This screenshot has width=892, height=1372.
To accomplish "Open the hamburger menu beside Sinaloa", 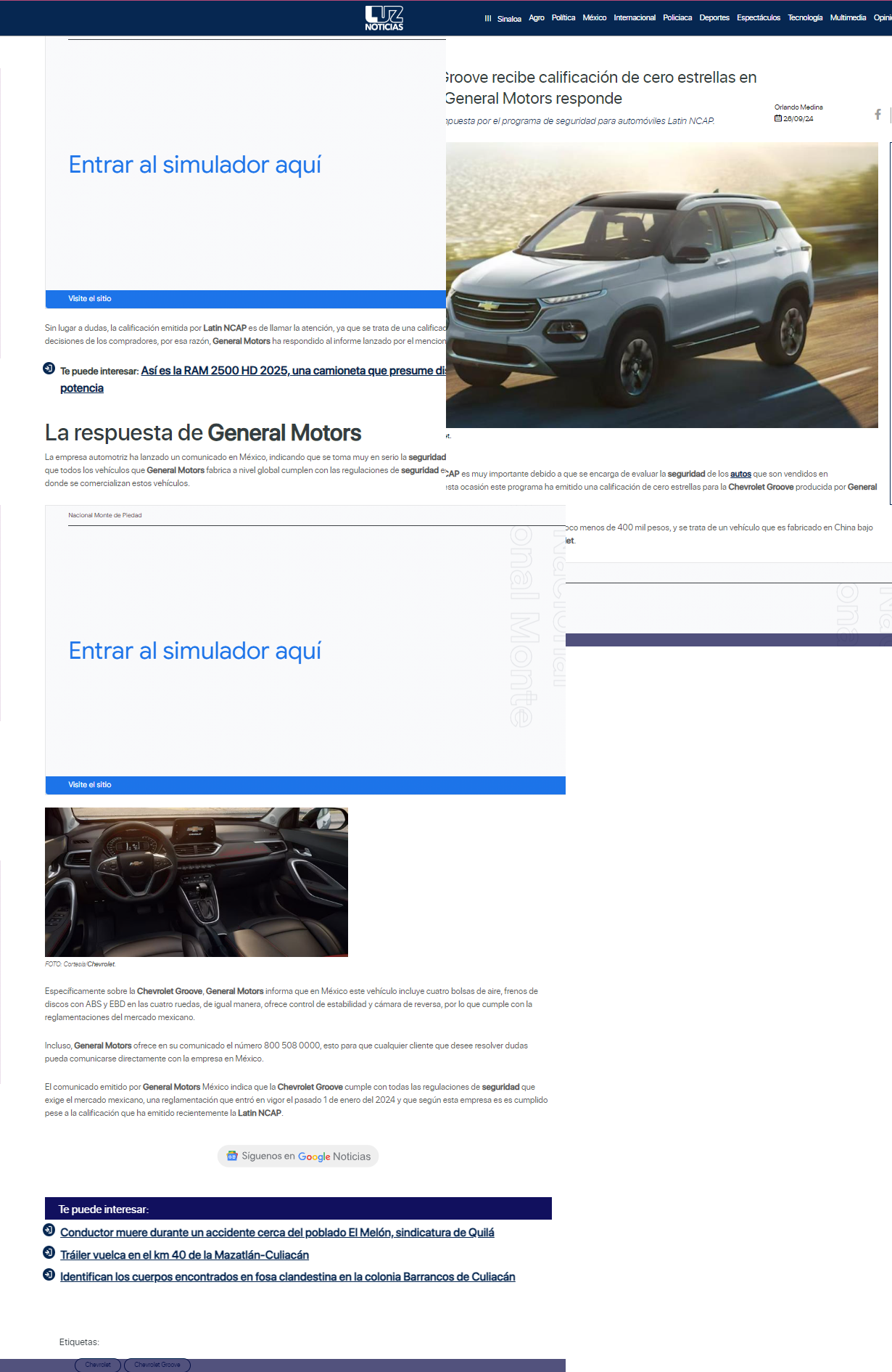I will (x=488, y=18).
